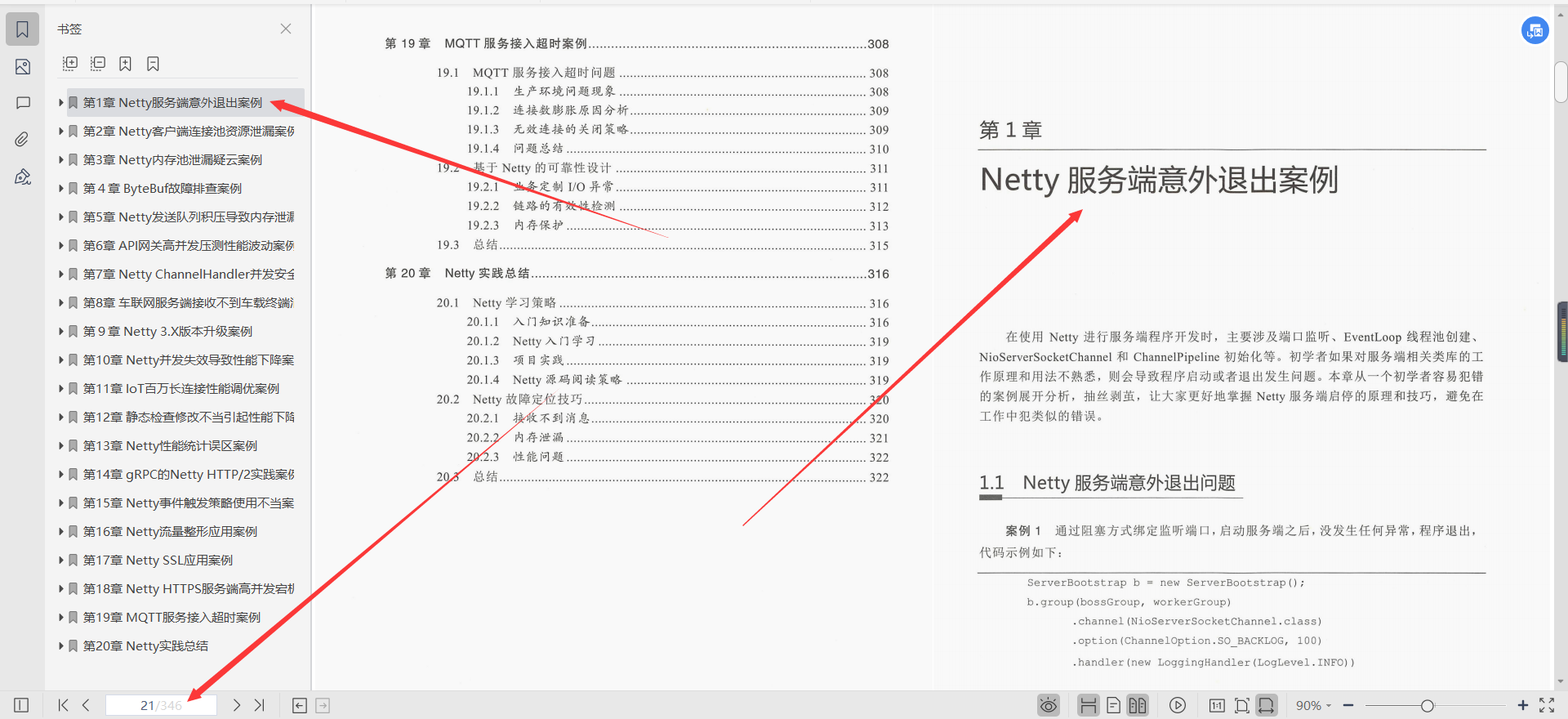This screenshot has height=719, width=1568.
Task: Expand 第2章 Netty客户端连接池资源泄漏 bookmark
Action: (x=61, y=132)
